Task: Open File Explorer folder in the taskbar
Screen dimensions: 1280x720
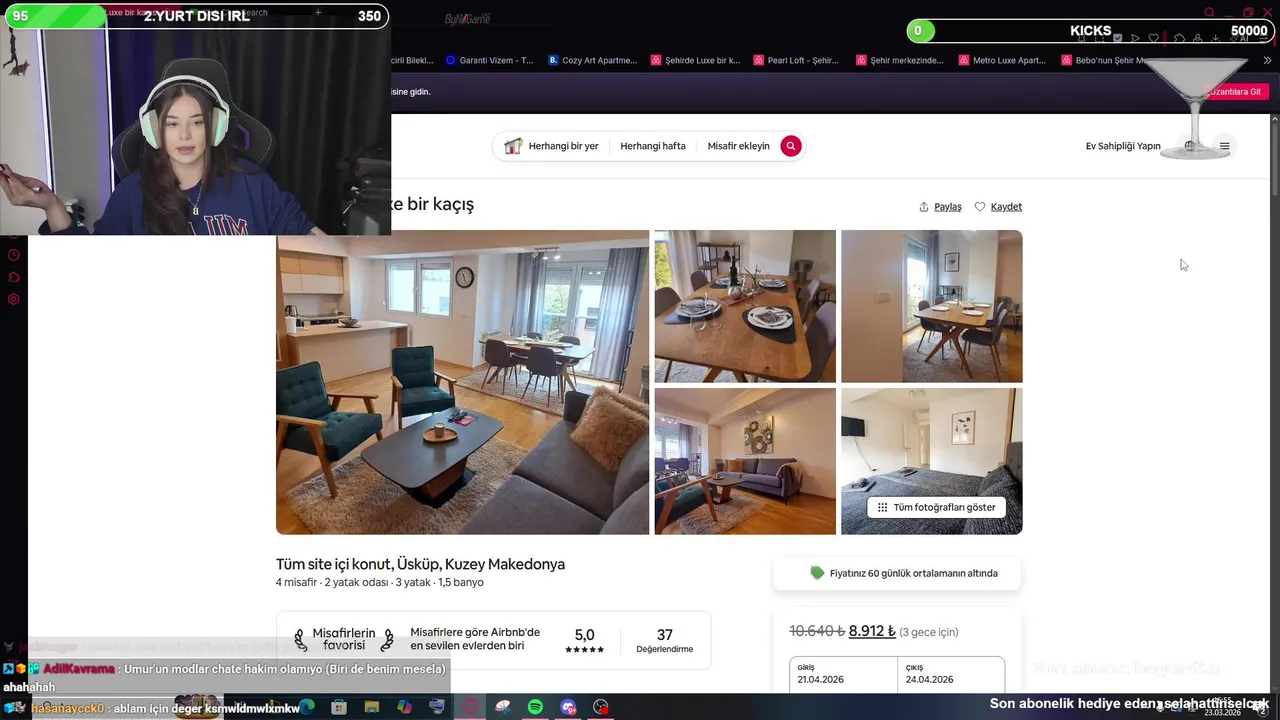Action: click(x=372, y=707)
